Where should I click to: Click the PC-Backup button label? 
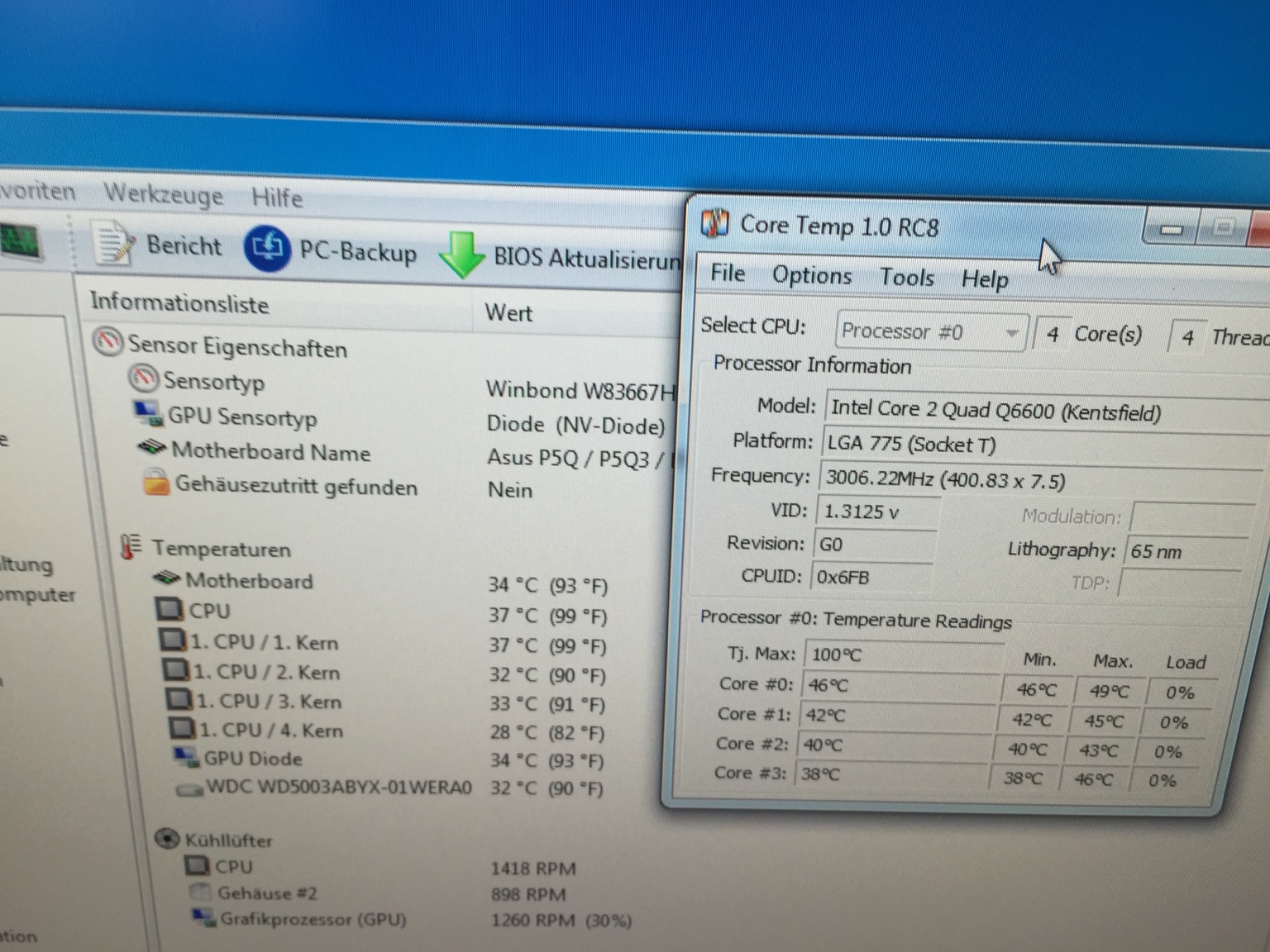click(358, 251)
